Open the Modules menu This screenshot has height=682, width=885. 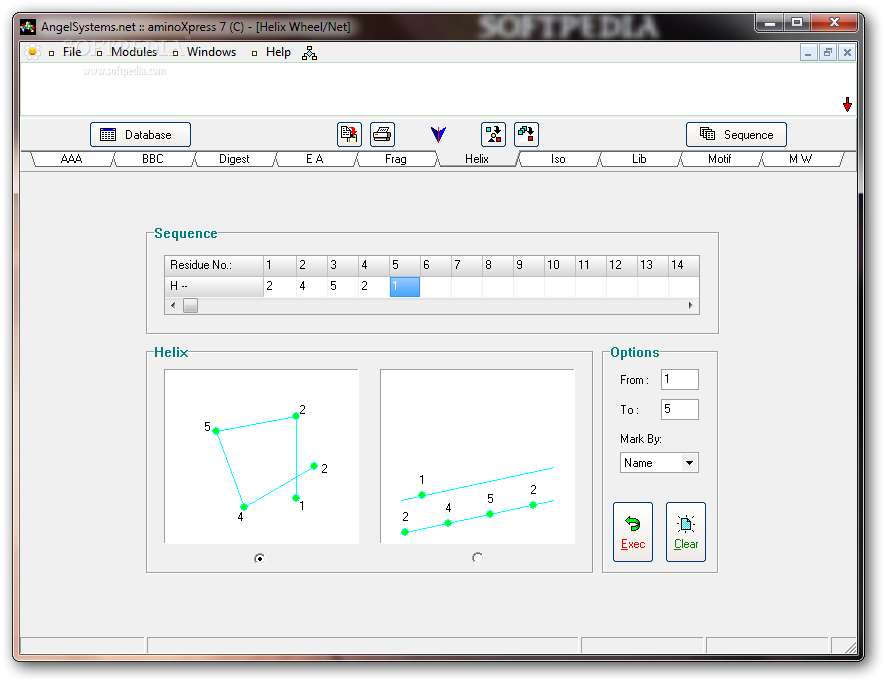tap(134, 52)
